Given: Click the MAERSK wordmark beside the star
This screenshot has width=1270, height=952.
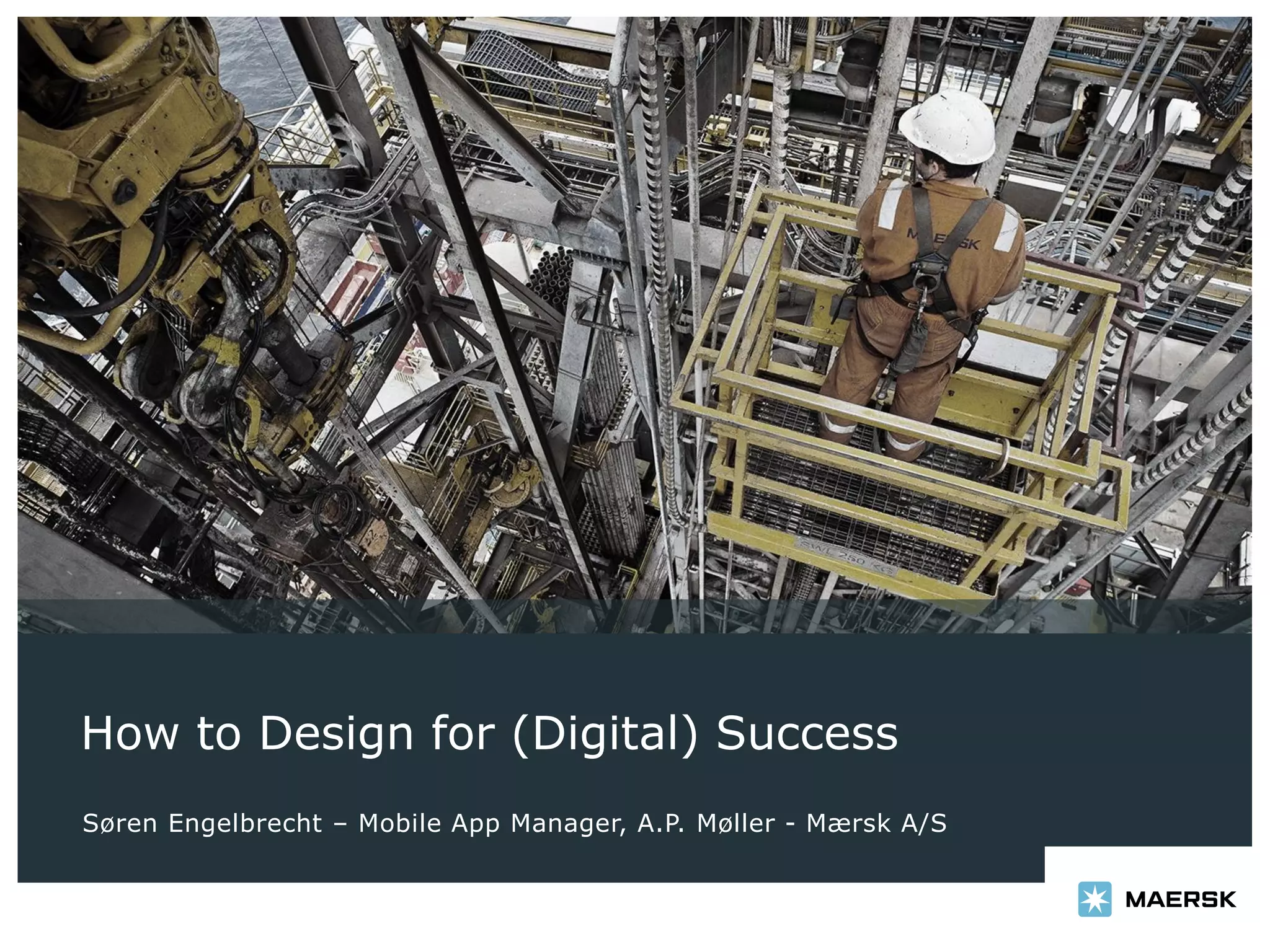Looking at the screenshot, I should (x=1180, y=899).
